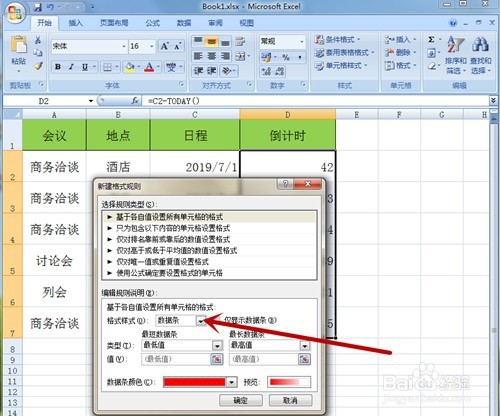Click range picker beside 最低值 value field
Screen dimensions: 500x416
tap(217, 359)
